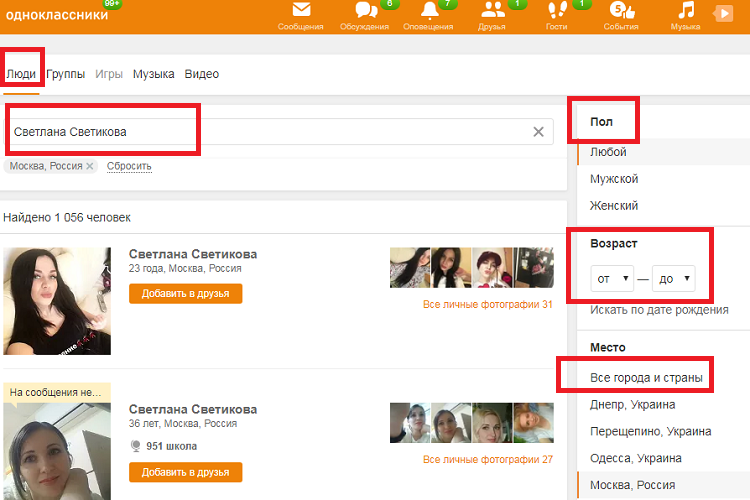Select Любой gender option
750x500 pixels.
pyautogui.click(x=609, y=152)
